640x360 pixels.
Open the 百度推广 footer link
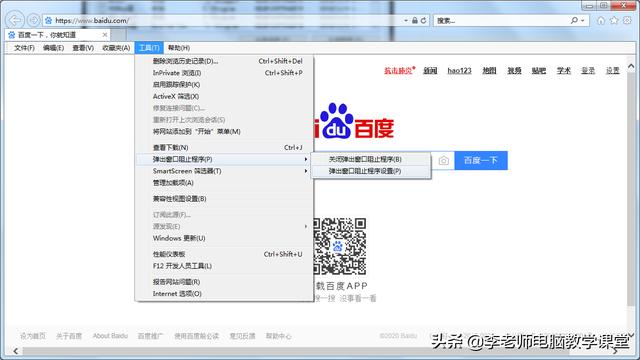tap(151, 336)
